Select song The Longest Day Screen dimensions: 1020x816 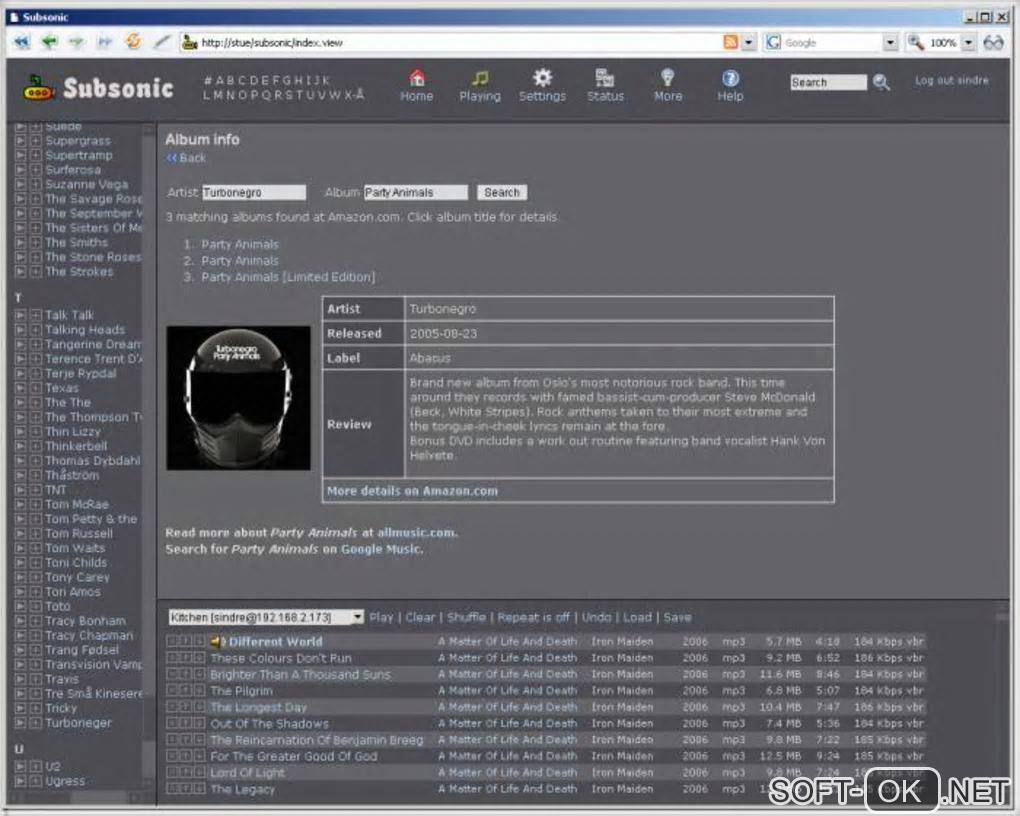258,707
